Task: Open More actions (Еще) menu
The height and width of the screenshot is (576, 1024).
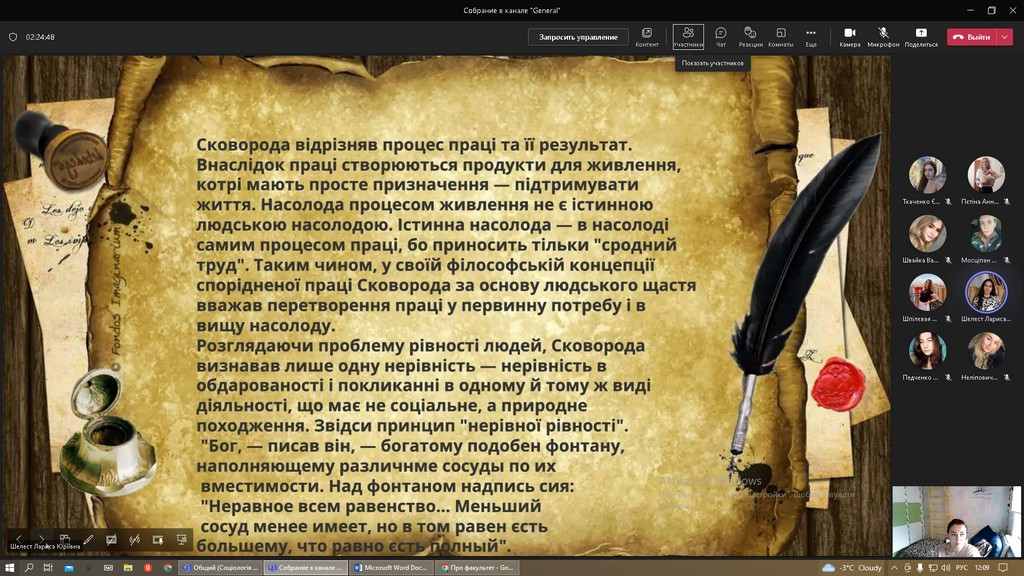Action: point(811,37)
